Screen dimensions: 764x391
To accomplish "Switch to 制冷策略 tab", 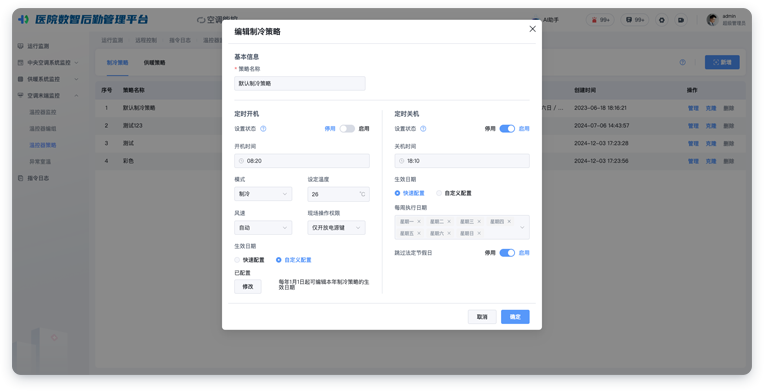I will pyautogui.click(x=117, y=62).
